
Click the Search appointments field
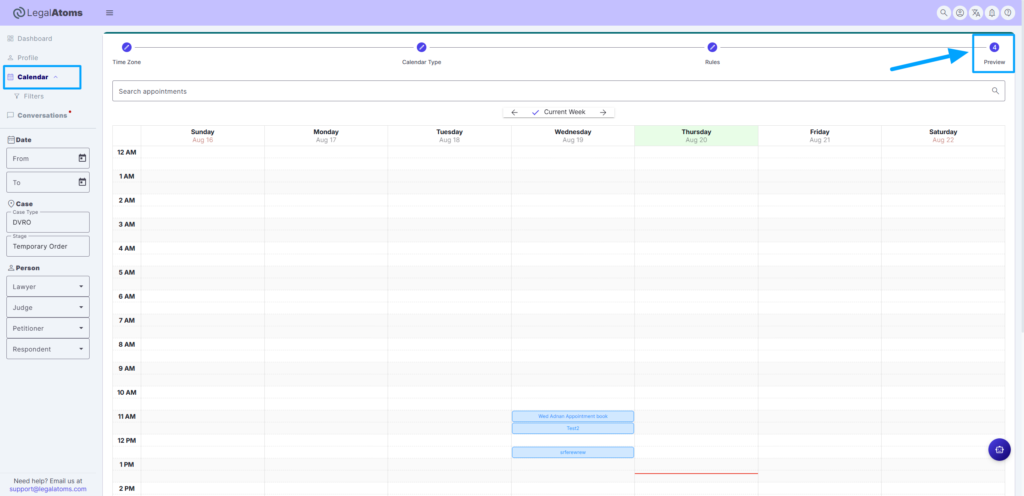(558, 91)
